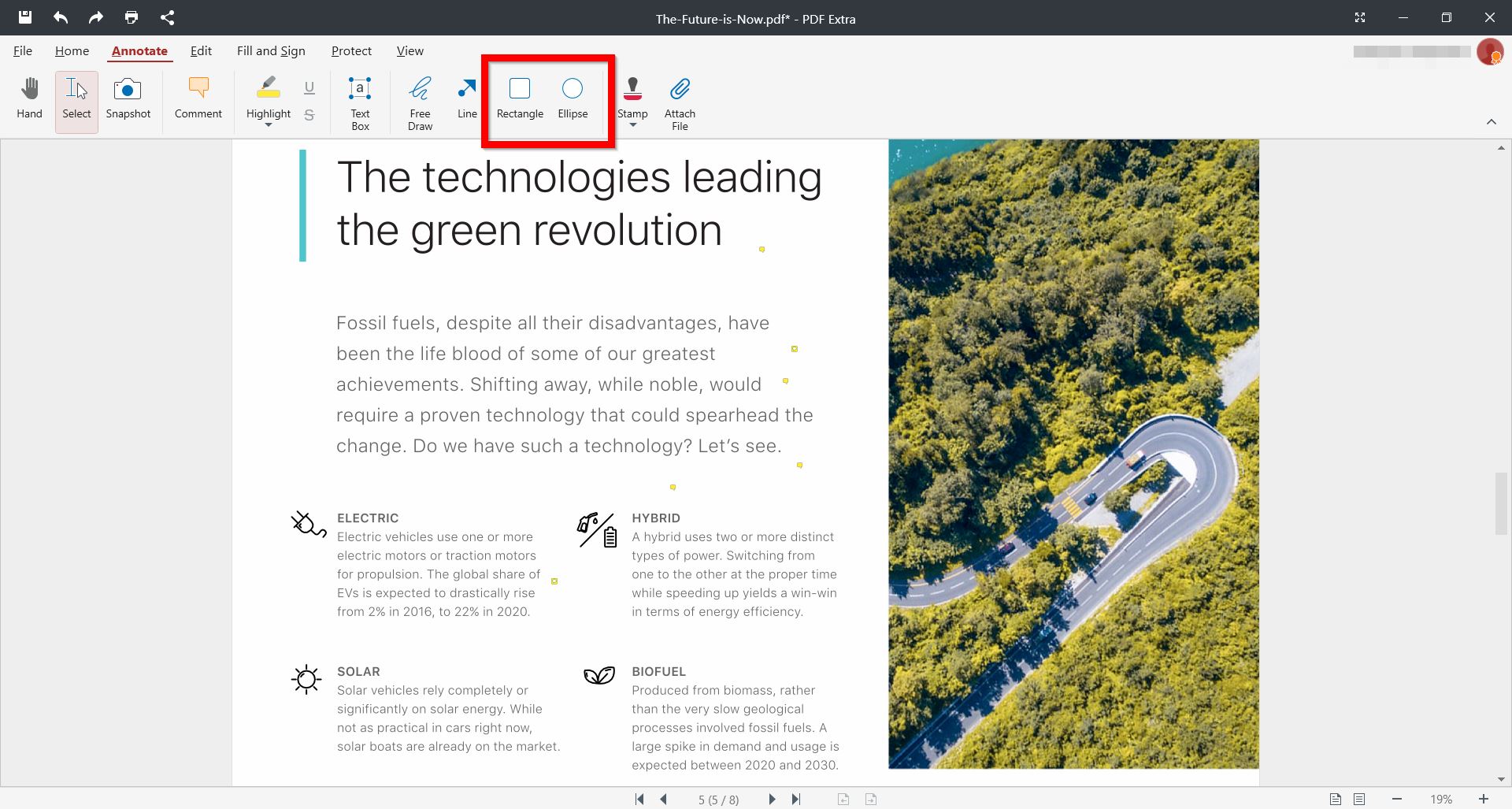This screenshot has width=1512, height=809.
Task: Toggle strikethrough text markup
Action: click(309, 113)
